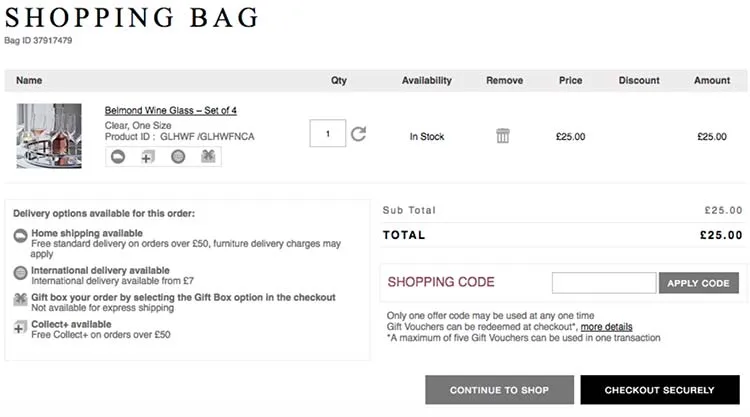Click icon beside 'Home shipping available'
Screen dimensions: 750x417
point(21,235)
